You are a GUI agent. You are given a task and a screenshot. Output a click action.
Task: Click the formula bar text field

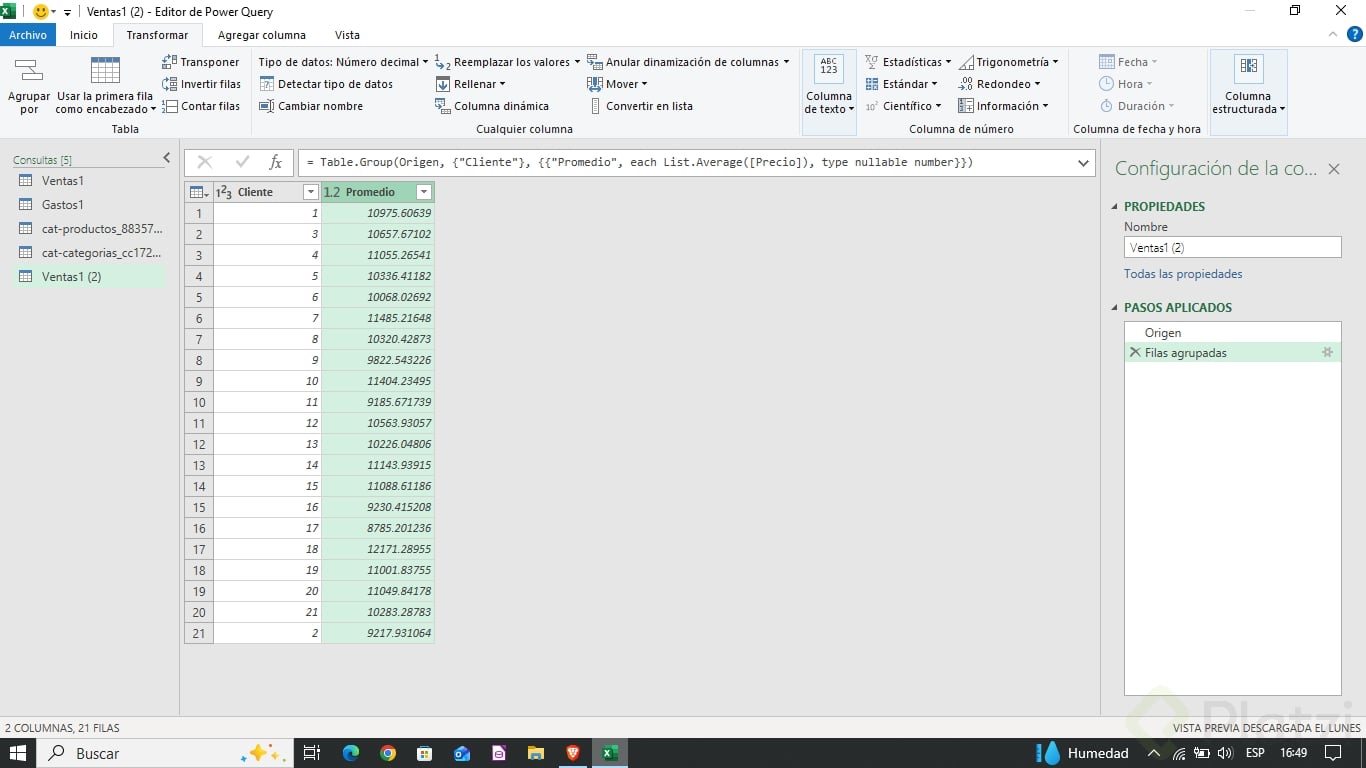tap(684, 162)
